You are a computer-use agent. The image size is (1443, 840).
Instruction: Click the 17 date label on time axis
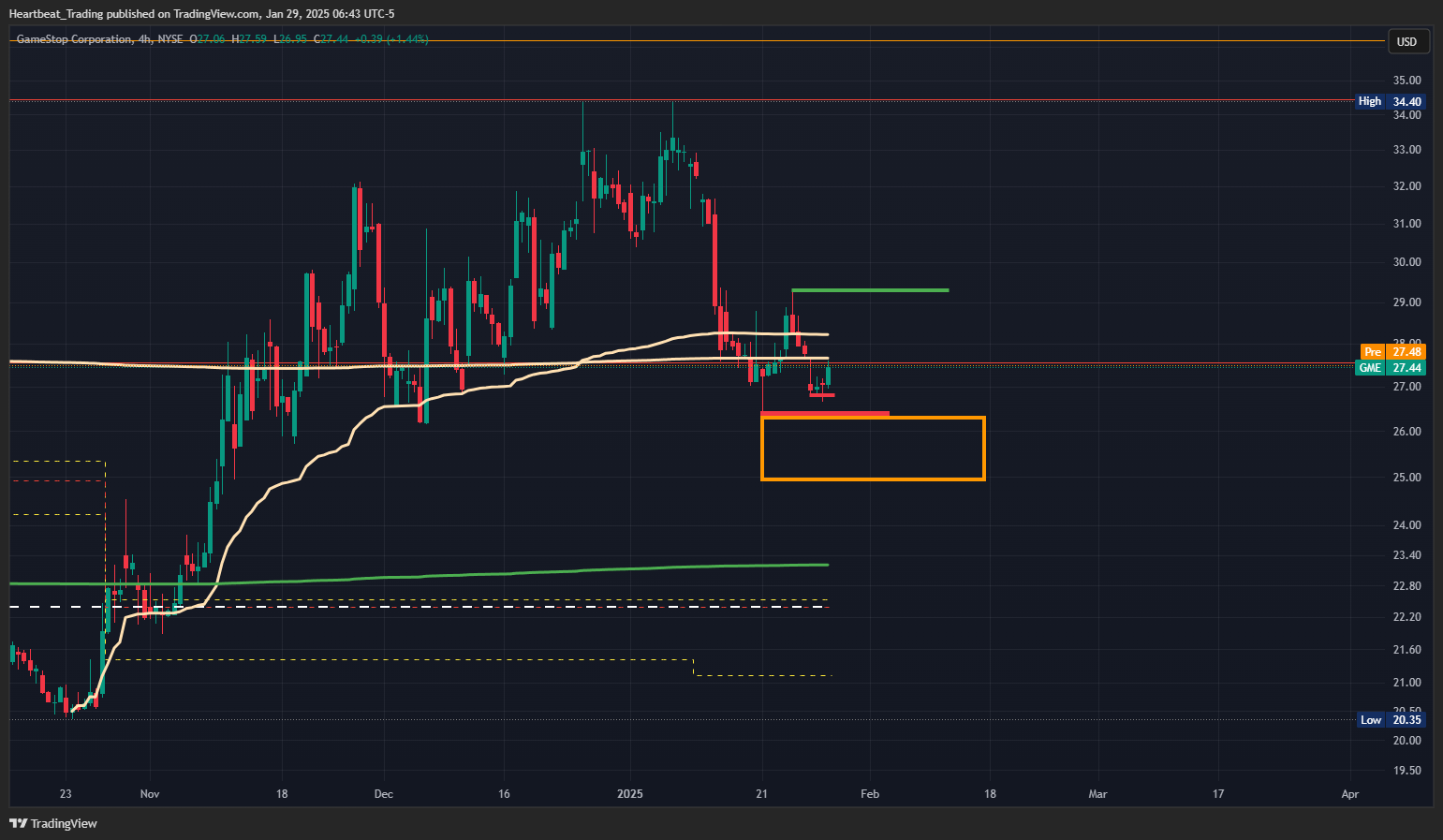[1218, 794]
